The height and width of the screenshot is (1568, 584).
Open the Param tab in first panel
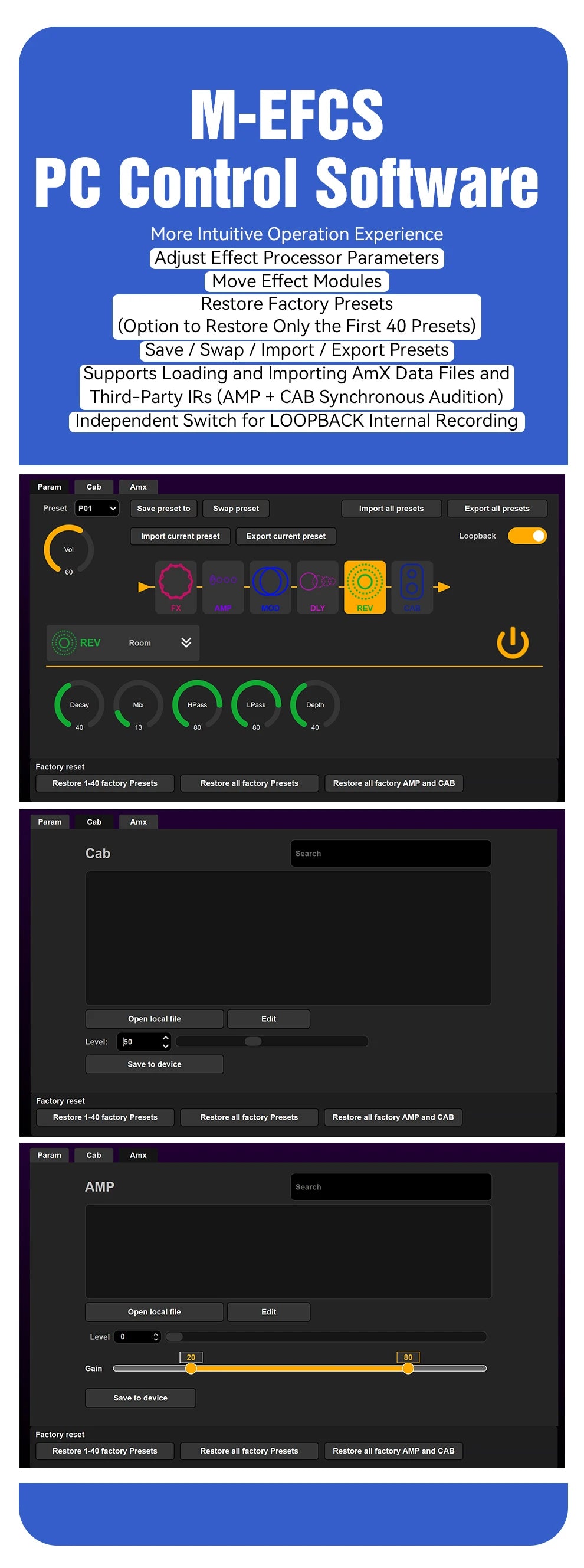pyautogui.click(x=50, y=487)
